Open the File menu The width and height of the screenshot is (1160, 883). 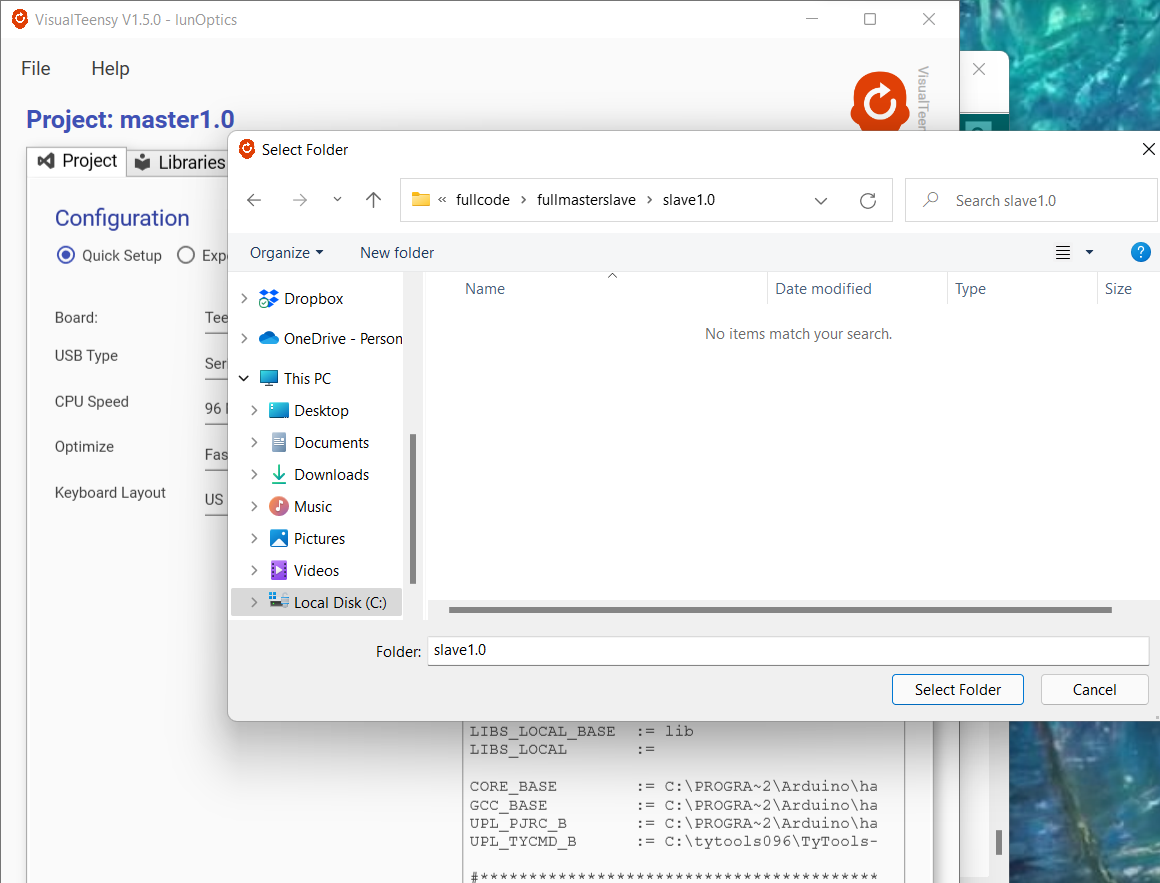click(x=35, y=68)
